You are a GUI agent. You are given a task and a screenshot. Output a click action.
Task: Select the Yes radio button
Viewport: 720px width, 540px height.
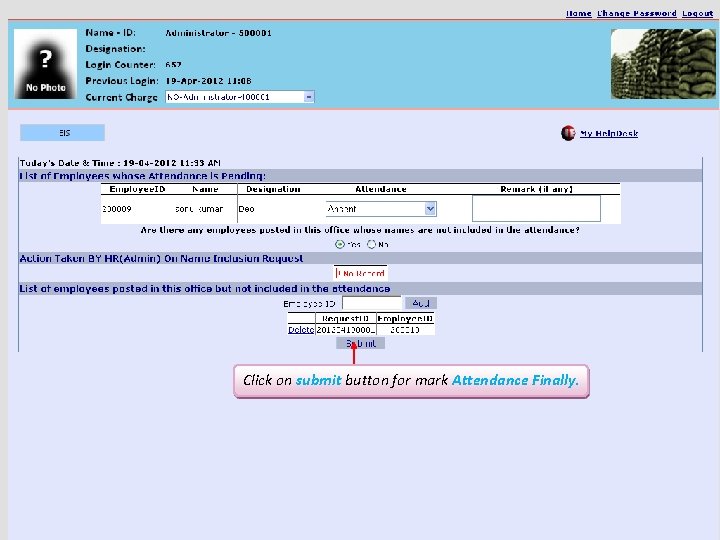pos(339,244)
